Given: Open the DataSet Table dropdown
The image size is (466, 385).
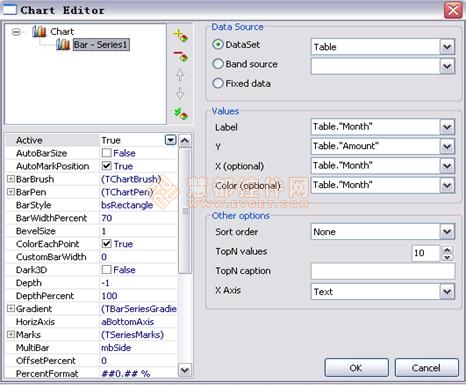Looking at the screenshot, I should pyautogui.click(x=447, y=47).
